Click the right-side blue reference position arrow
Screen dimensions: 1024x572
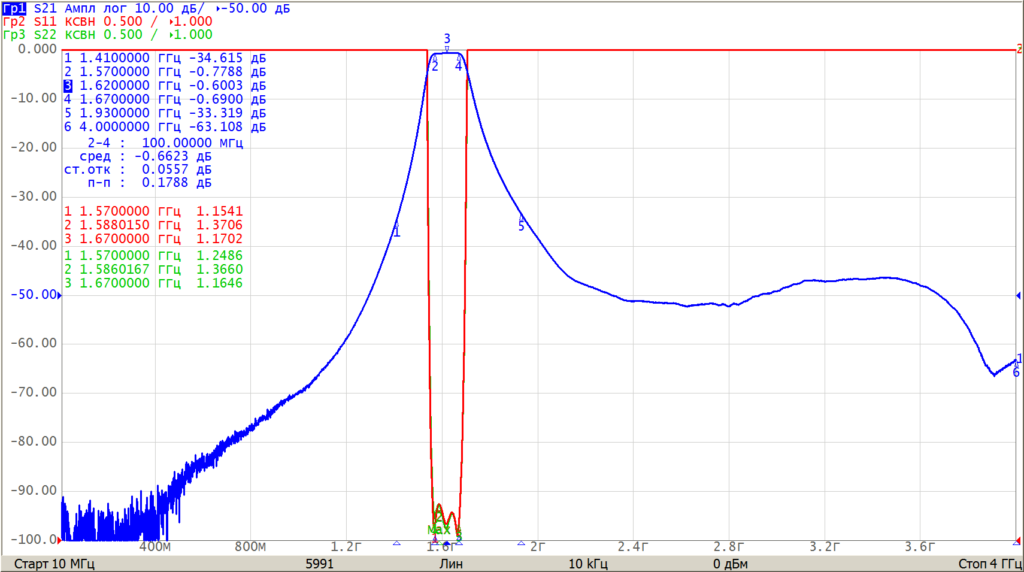(1018, 295)
